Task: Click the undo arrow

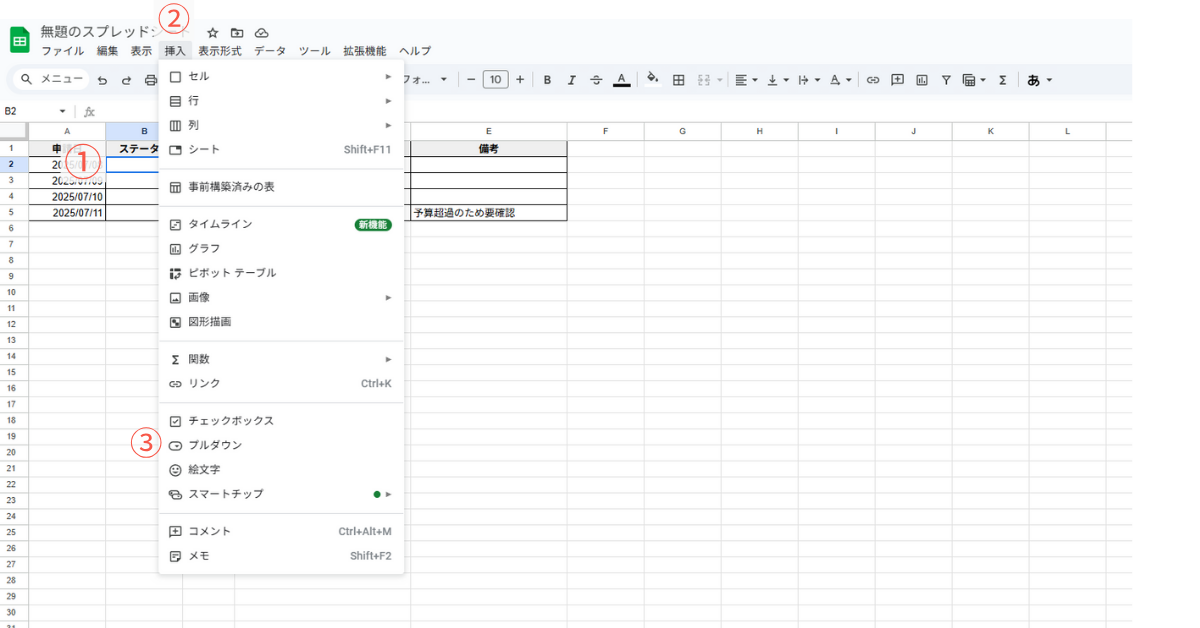Action: pyautogui.click(x=102, y=80)
